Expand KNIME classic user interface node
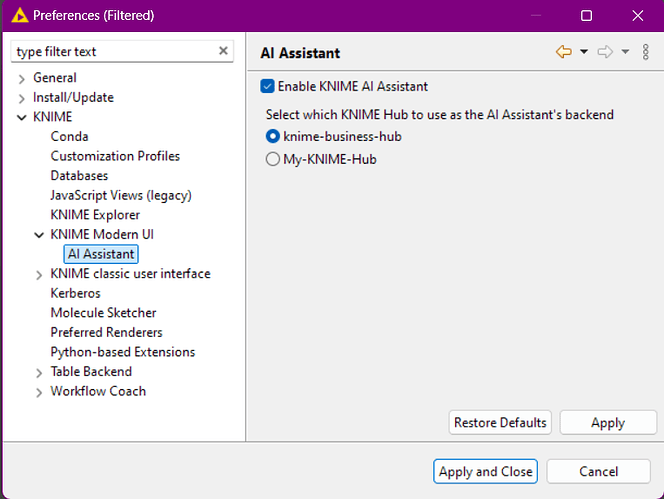Image resolution: width=664 pixels, height=499 pixels. click(39, 275)
